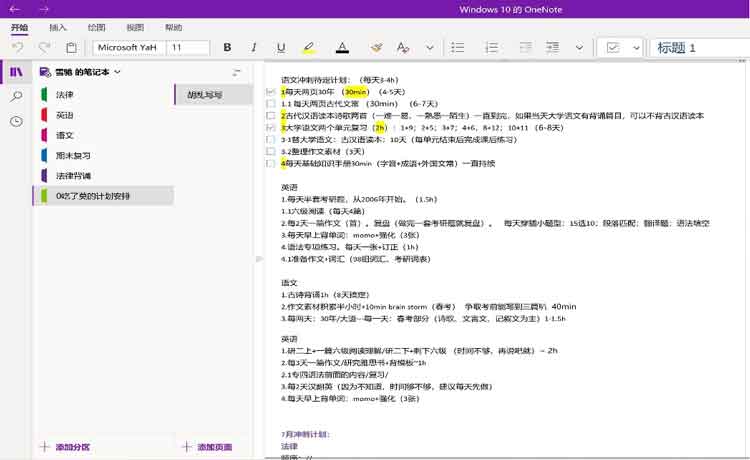Expand more paragraph options chevron
This screenshot has width=750, height=460.
579,47
